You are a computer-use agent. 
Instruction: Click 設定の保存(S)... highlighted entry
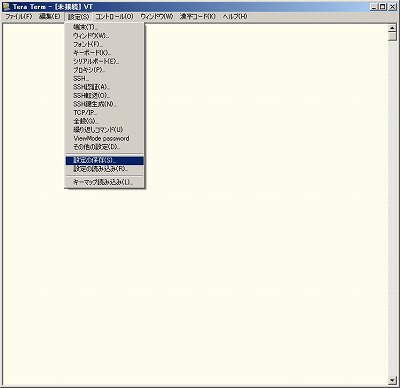tap(105, 161)
